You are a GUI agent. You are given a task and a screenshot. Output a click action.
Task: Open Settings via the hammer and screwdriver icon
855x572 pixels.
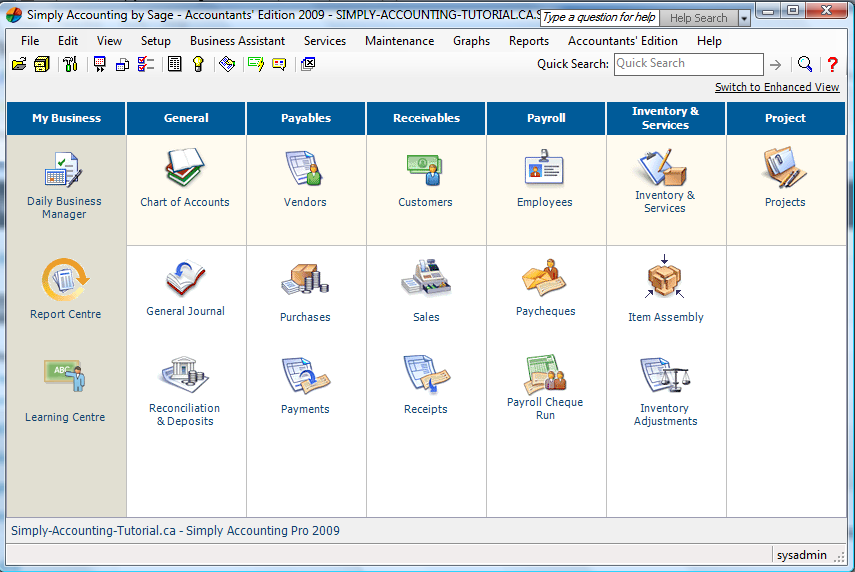(x=70, y=64)
